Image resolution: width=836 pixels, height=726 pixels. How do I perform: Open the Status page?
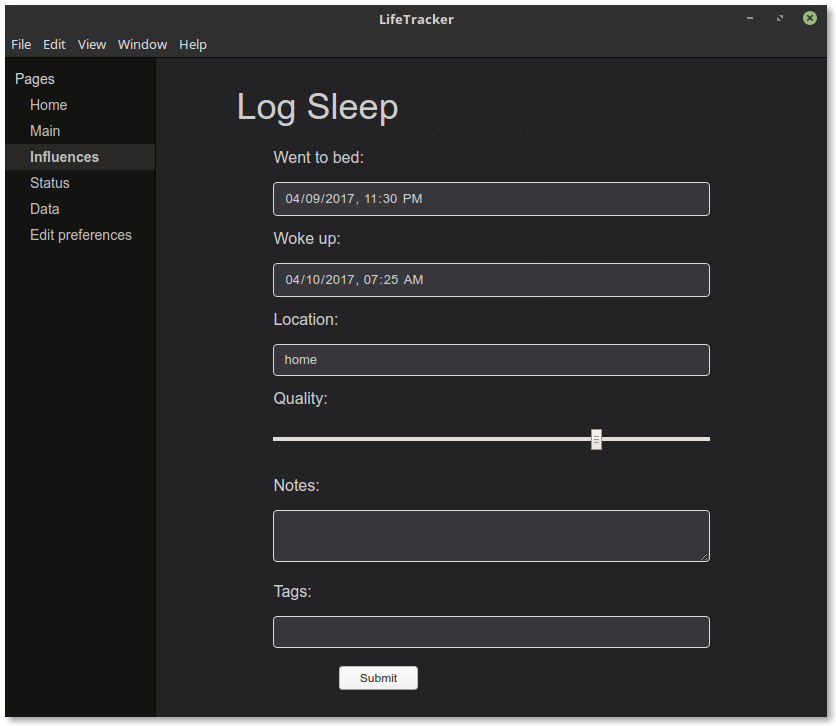tap(80, 183)
